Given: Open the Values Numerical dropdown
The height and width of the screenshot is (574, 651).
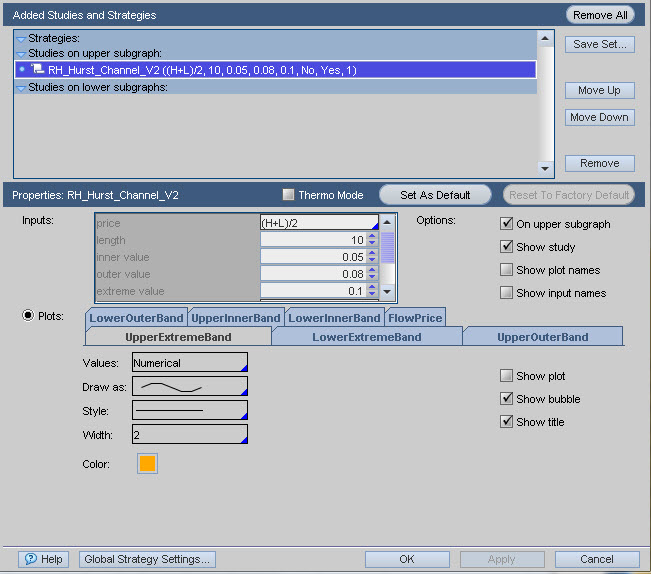Looking at the screenshot, I should [190, 362].
